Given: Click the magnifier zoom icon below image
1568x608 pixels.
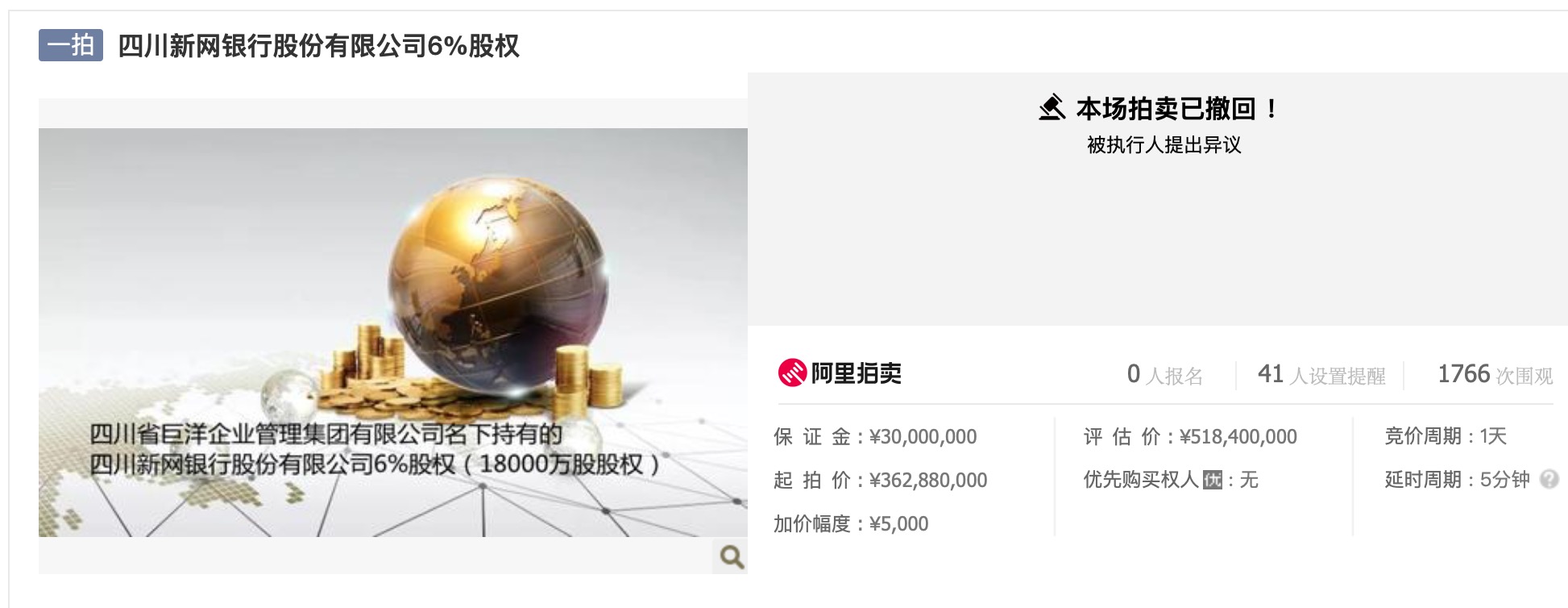Looking at the screenshot, I should [731, 557].
